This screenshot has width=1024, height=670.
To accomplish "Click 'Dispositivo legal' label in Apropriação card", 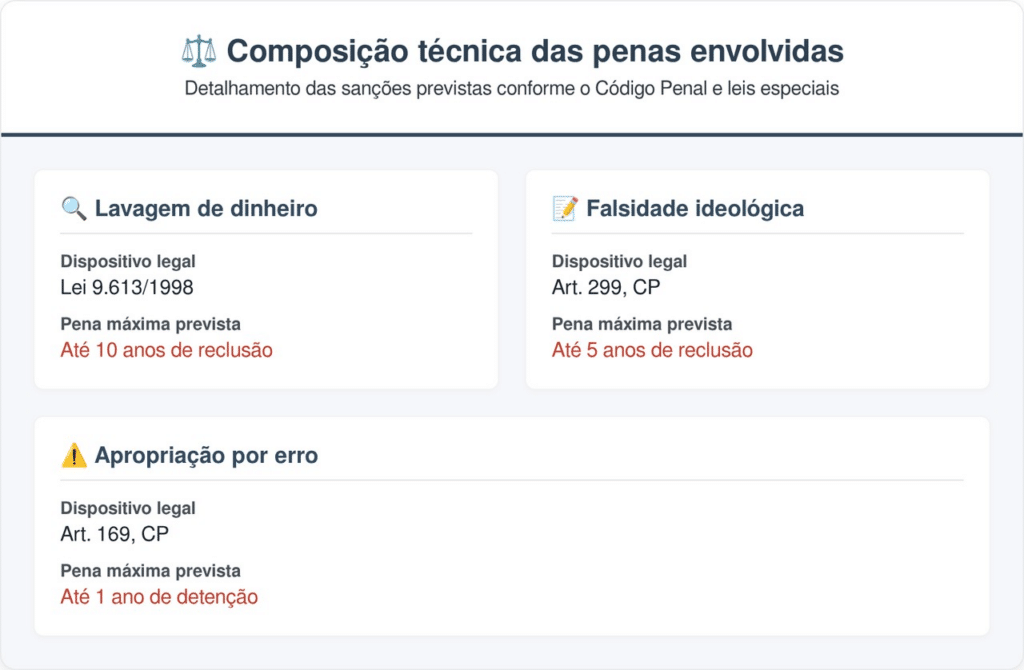I will point(128,509).
